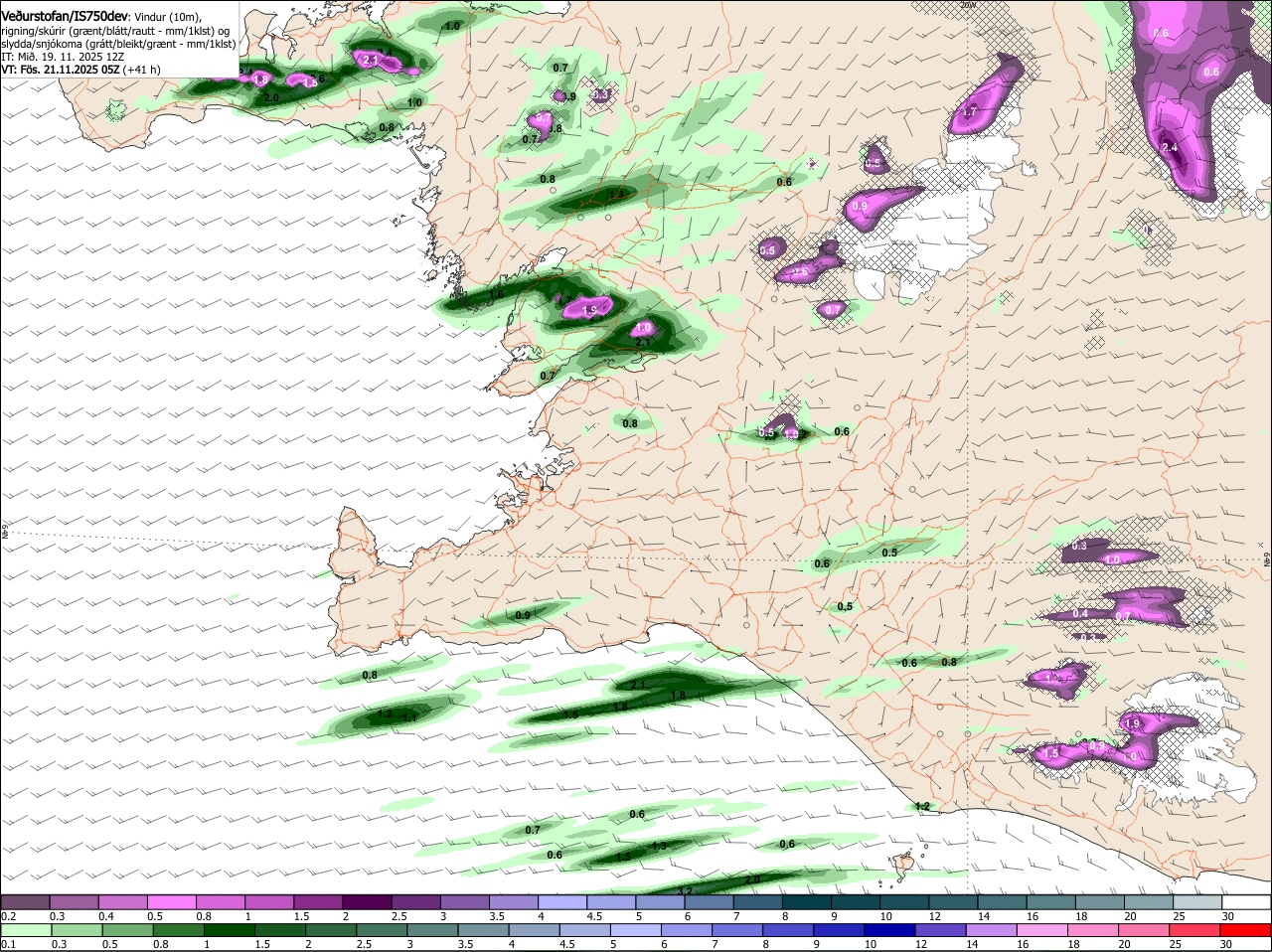
Task: Click the '1.4' rainfall value on the map
Action: (616, 195)
